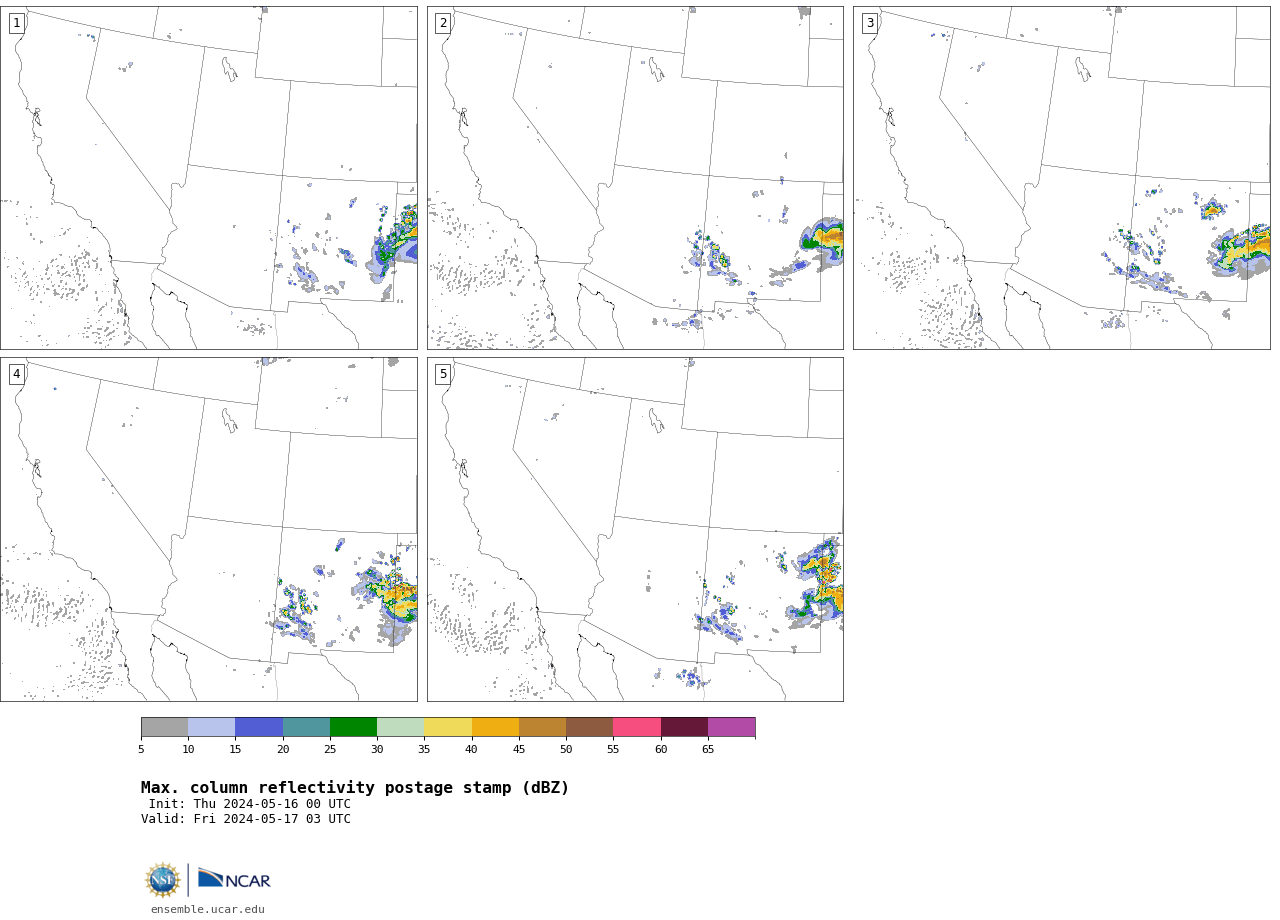Click the ensemble.ucar.edu text
The width and height of the screenshot is (1280, 920).
point(208,909)
